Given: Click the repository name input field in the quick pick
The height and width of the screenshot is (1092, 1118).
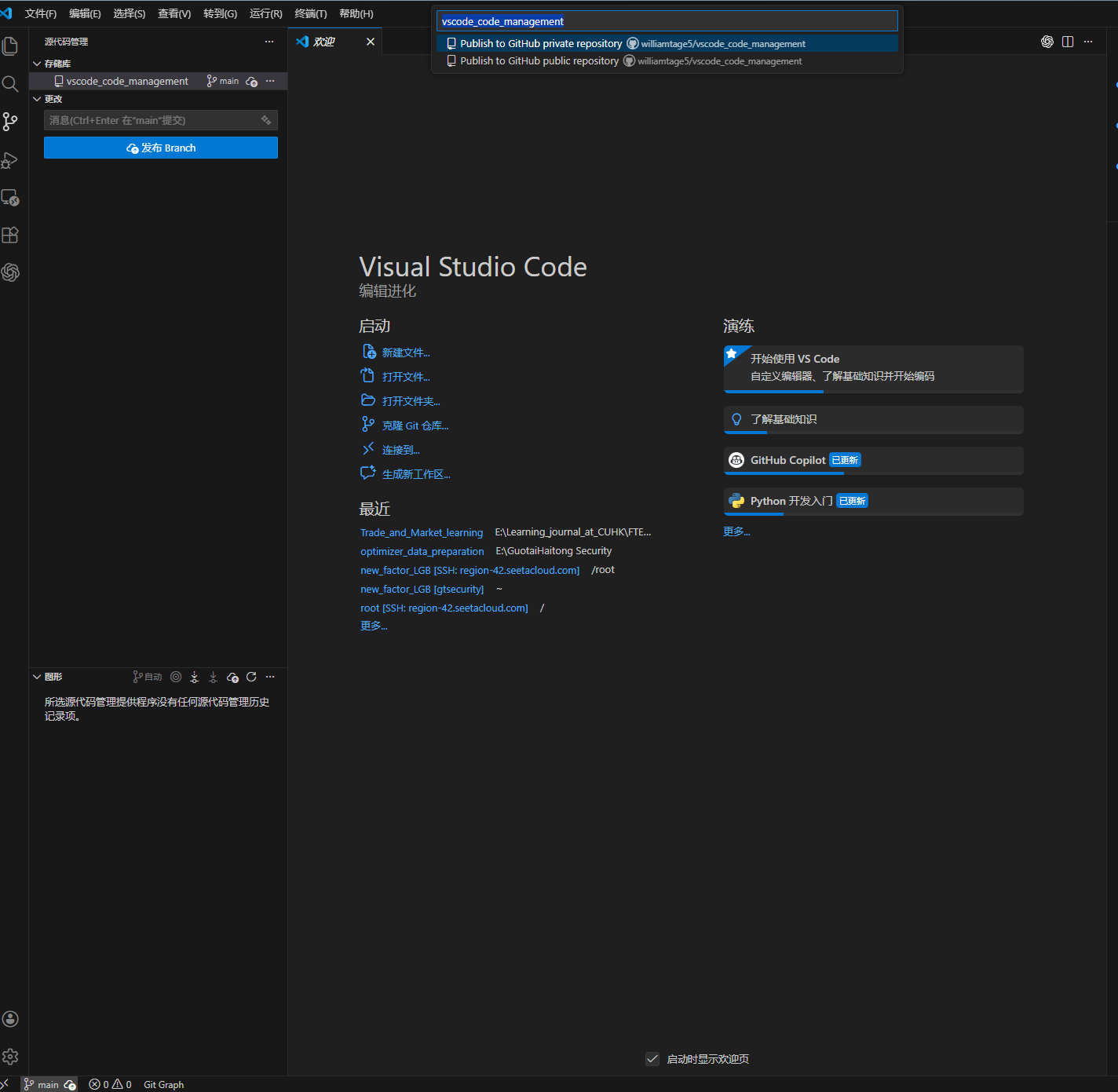Looking at the screenshot, I should pyautogui.click(x=667, y=21).
